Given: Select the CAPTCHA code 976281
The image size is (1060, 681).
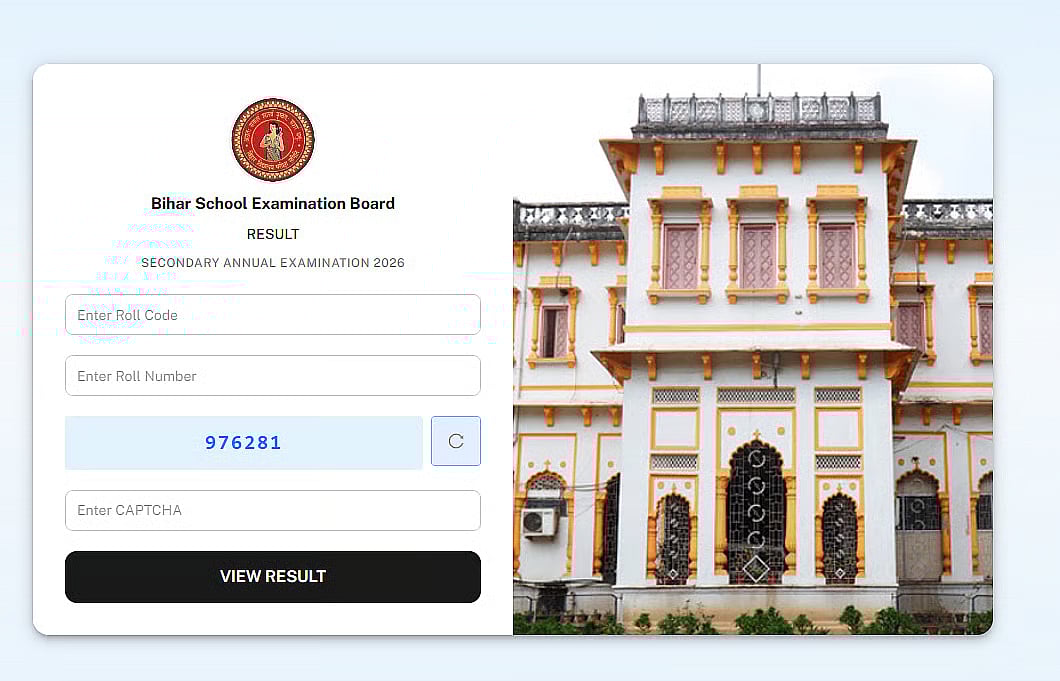Looking at the screenshot, I should (243, 442).
